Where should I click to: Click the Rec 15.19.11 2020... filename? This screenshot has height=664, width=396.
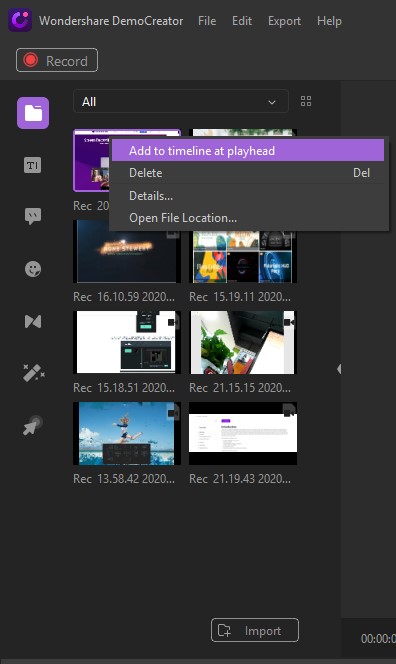pos(240,297)
